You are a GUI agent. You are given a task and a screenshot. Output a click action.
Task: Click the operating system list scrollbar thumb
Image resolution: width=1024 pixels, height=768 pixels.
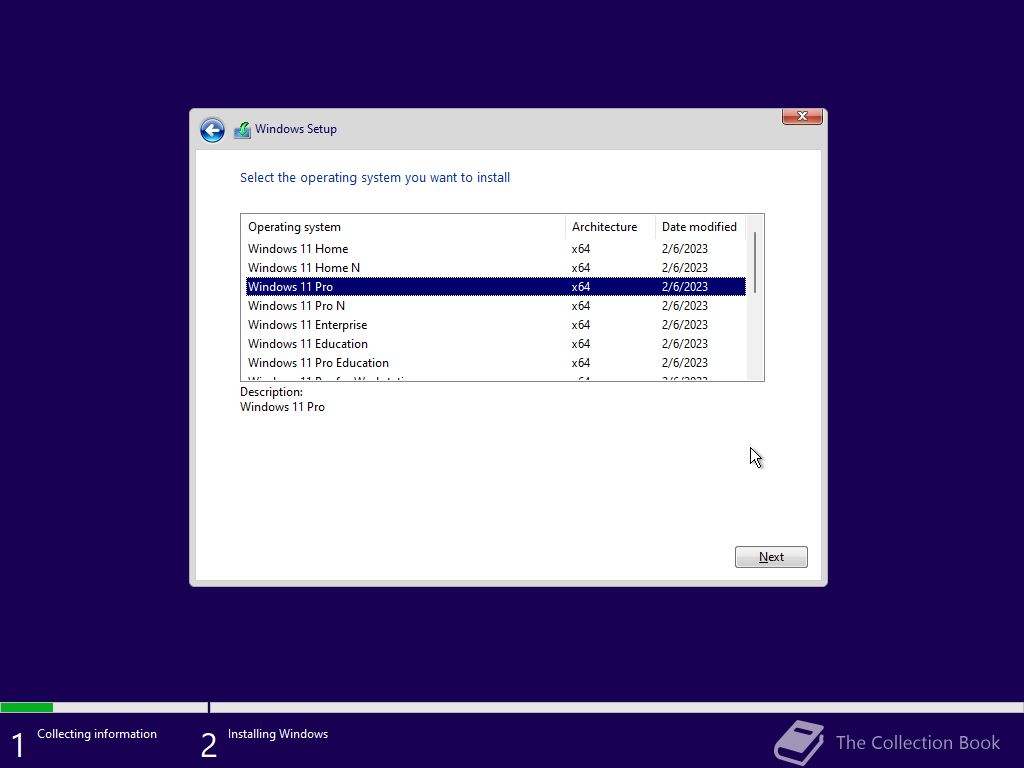[755, 262]
